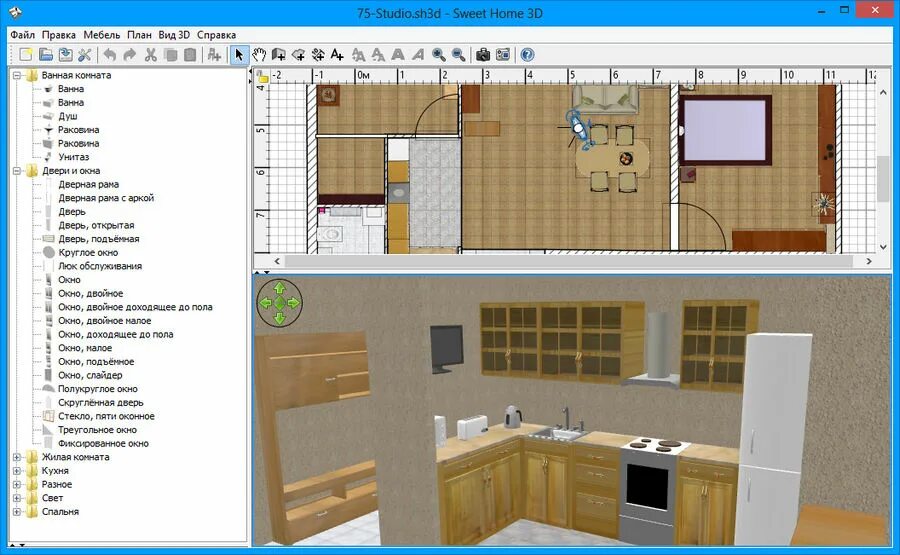
Task: Redo the last undone action
Action: 130,55
